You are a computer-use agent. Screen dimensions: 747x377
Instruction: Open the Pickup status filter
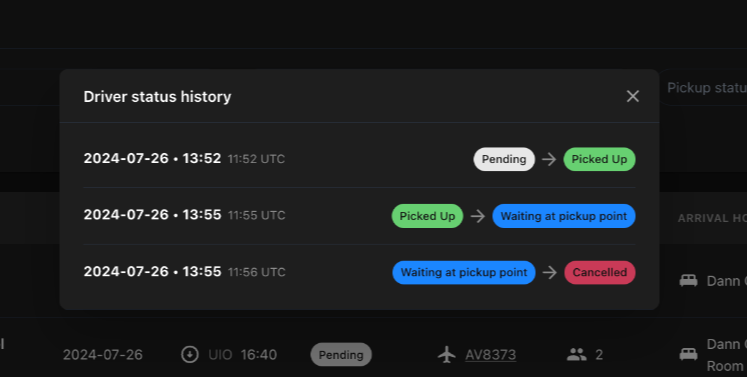703,88
